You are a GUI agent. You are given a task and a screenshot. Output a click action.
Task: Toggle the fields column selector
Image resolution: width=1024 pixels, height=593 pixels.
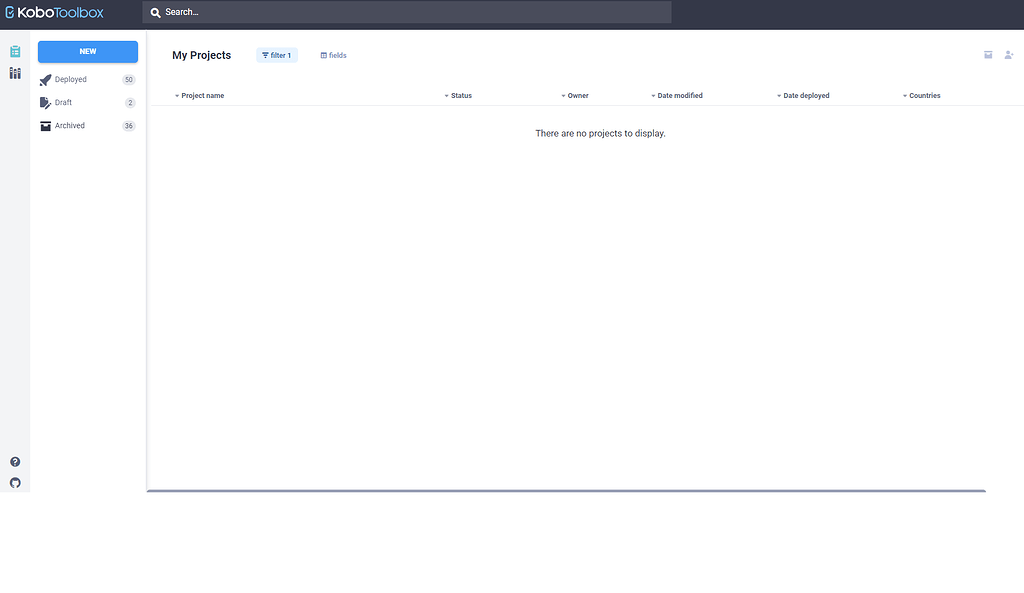coord(333,55)
